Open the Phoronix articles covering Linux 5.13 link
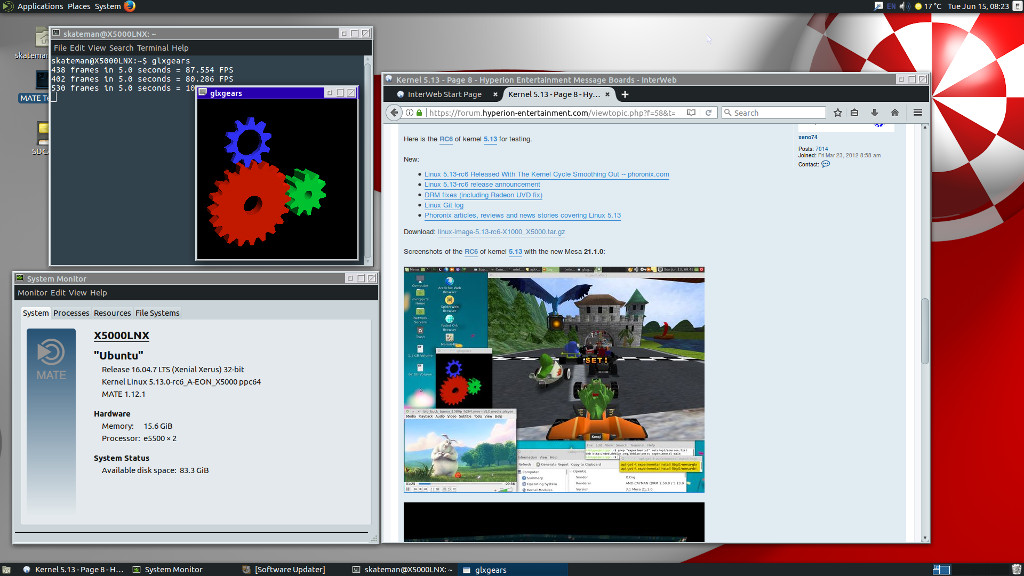 pos(522,216)
